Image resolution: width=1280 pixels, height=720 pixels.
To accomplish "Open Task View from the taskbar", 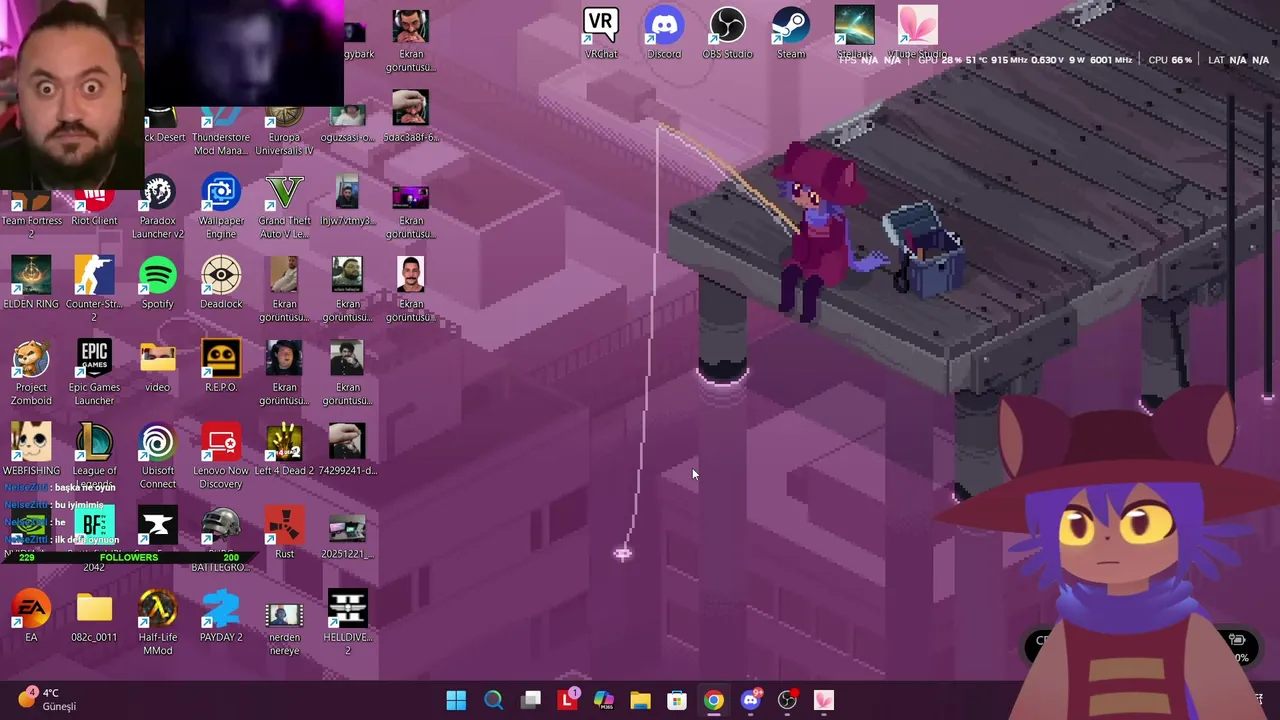I will click(530, 700).
